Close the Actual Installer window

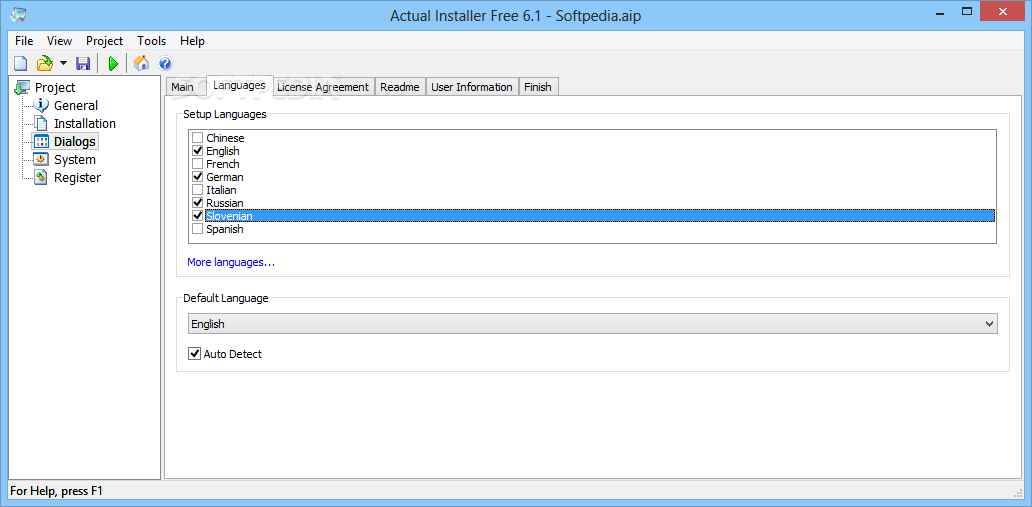pos(1004,11)
